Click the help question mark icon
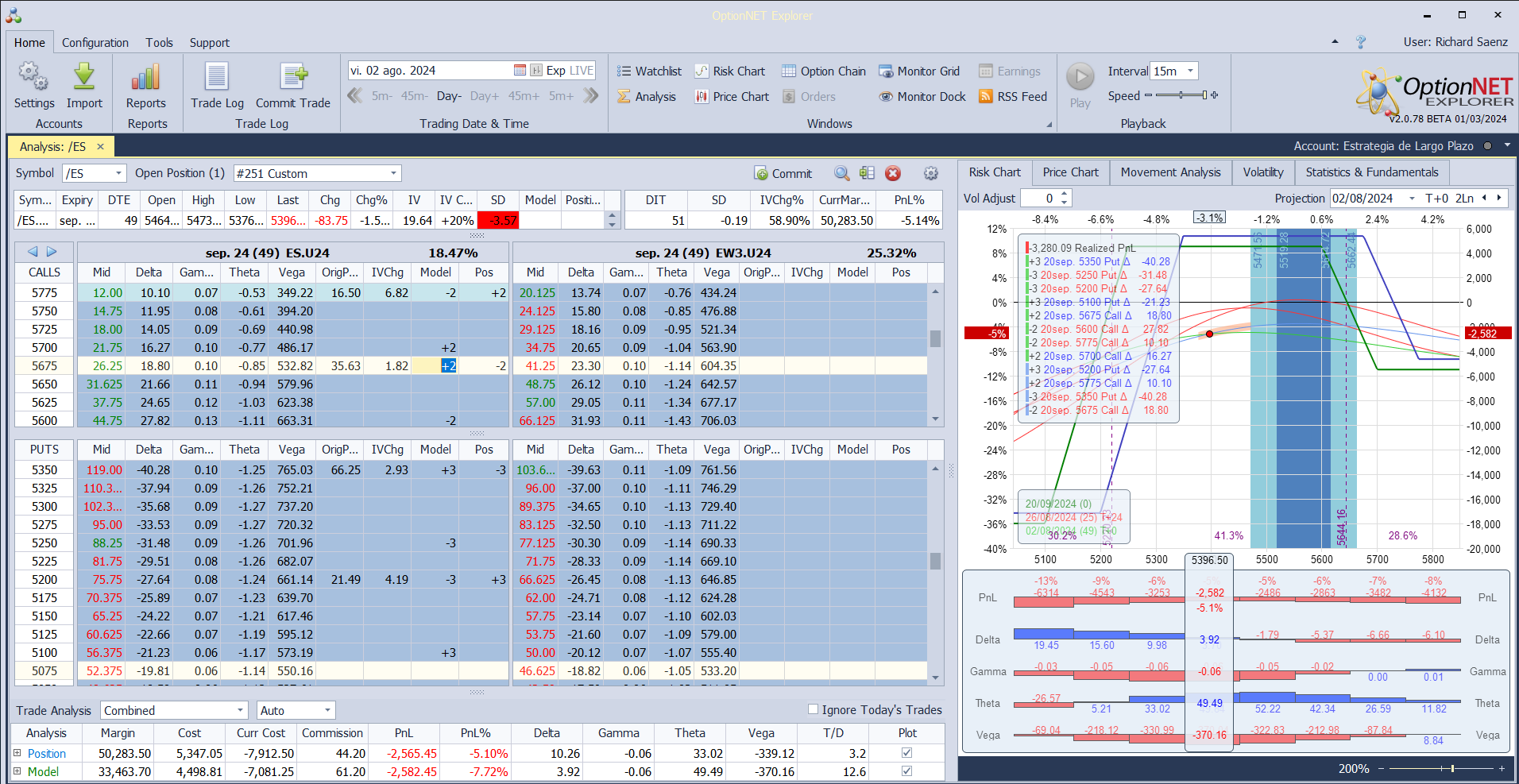1519x784 pixels. click(x=1360, y=42)
